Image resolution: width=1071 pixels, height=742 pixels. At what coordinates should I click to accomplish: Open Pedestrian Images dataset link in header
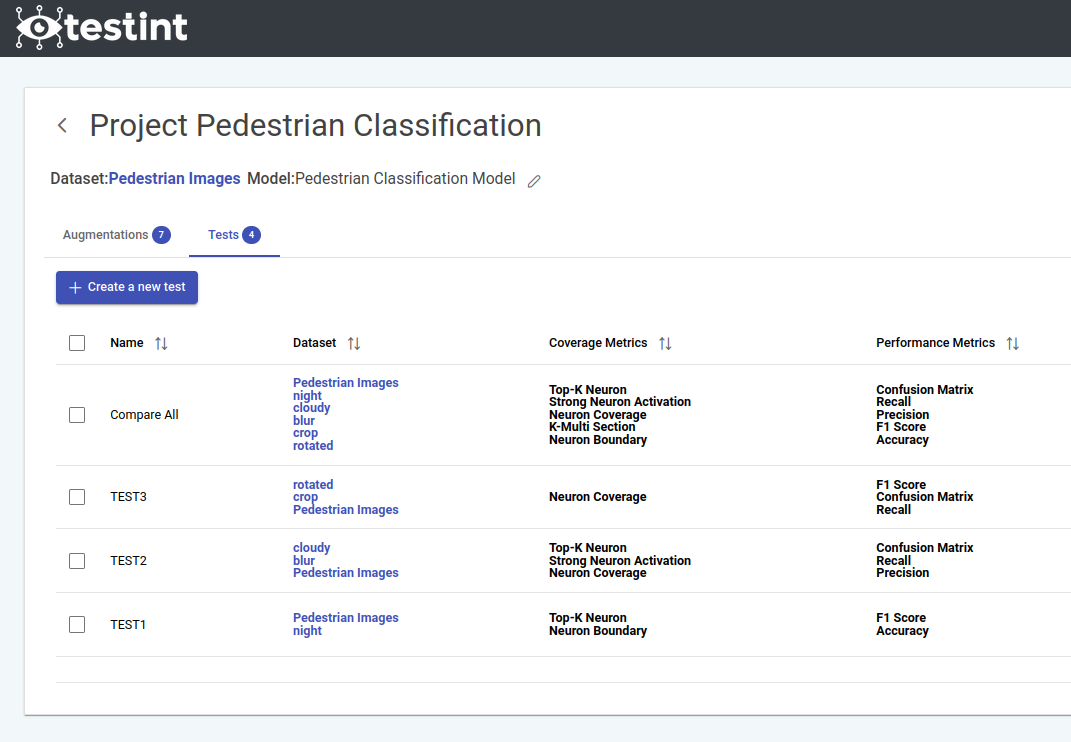(174, 179)
